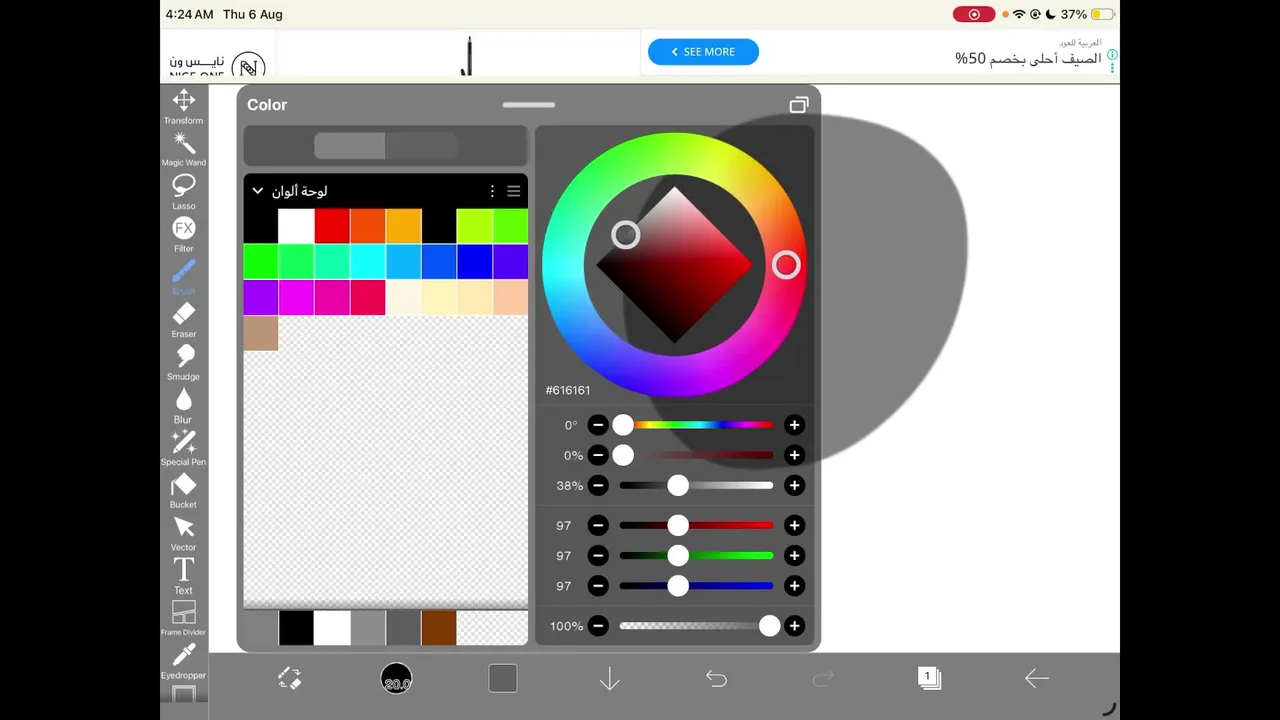Increase hue with plus button
The image size is (1280, 720).
794,425
